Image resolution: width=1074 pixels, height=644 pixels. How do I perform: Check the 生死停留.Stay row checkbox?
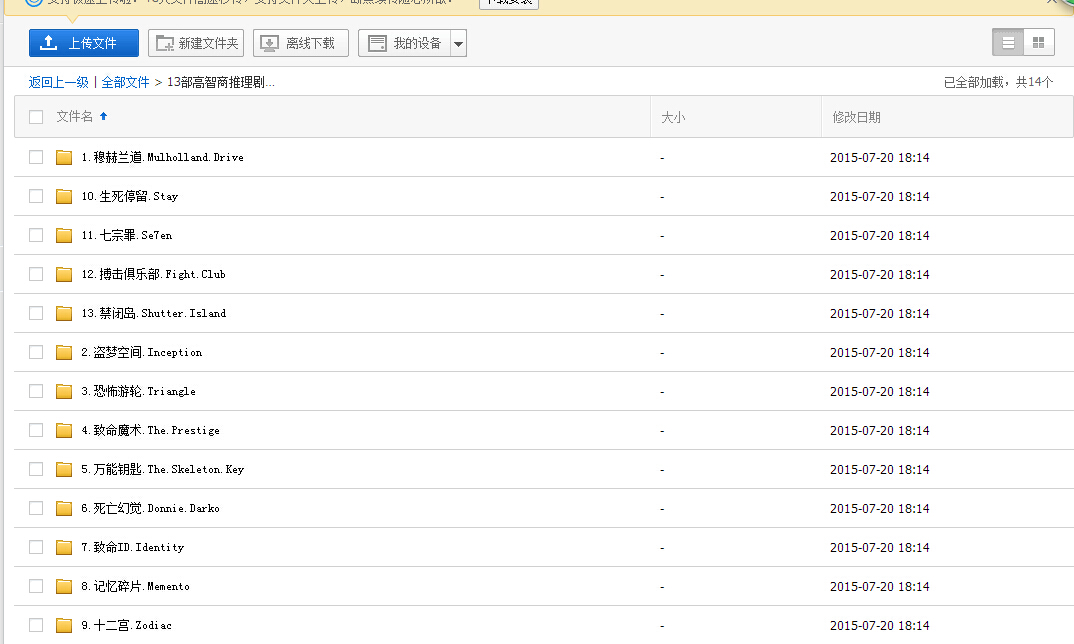point(36,197)
